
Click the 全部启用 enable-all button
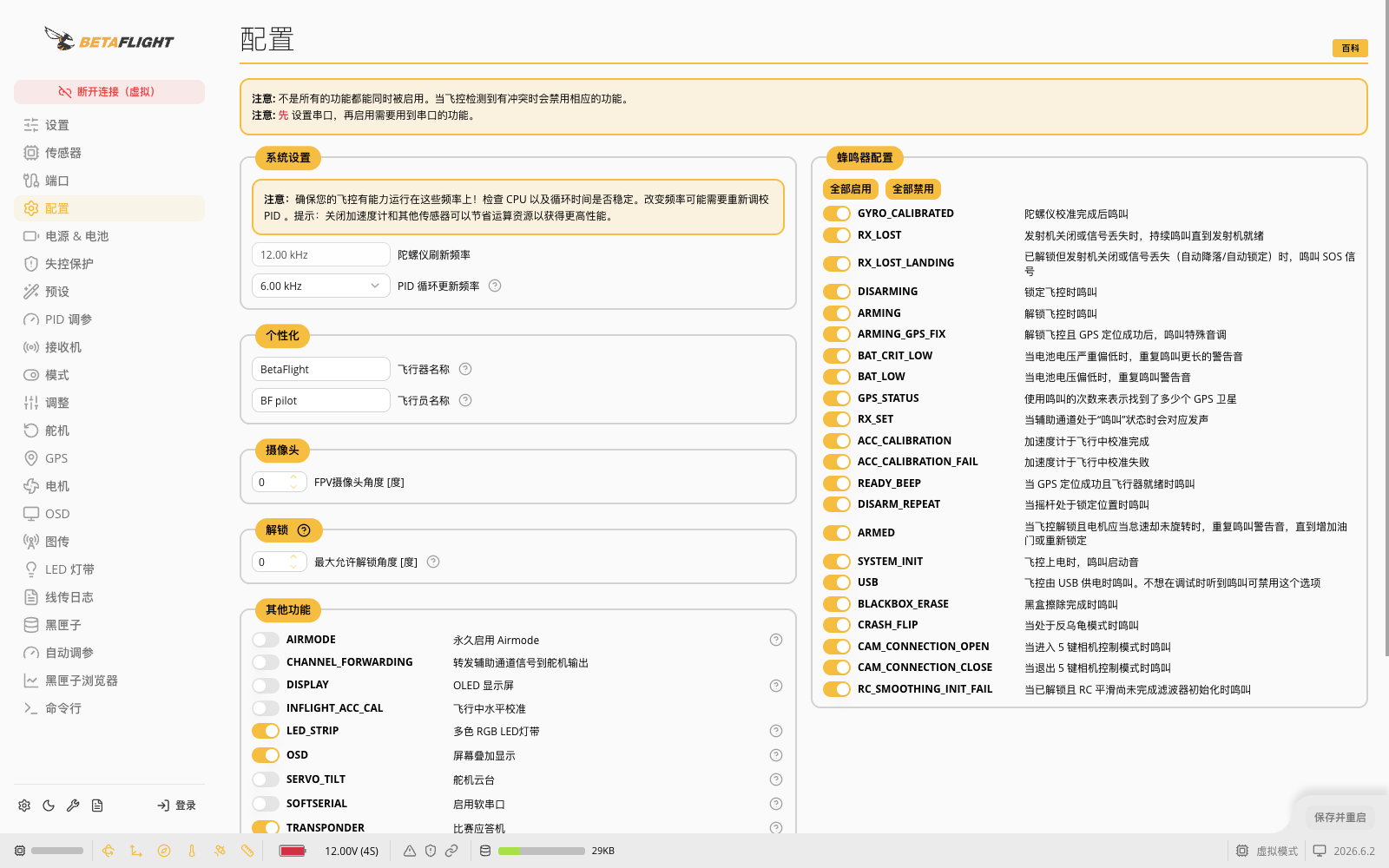851,189
